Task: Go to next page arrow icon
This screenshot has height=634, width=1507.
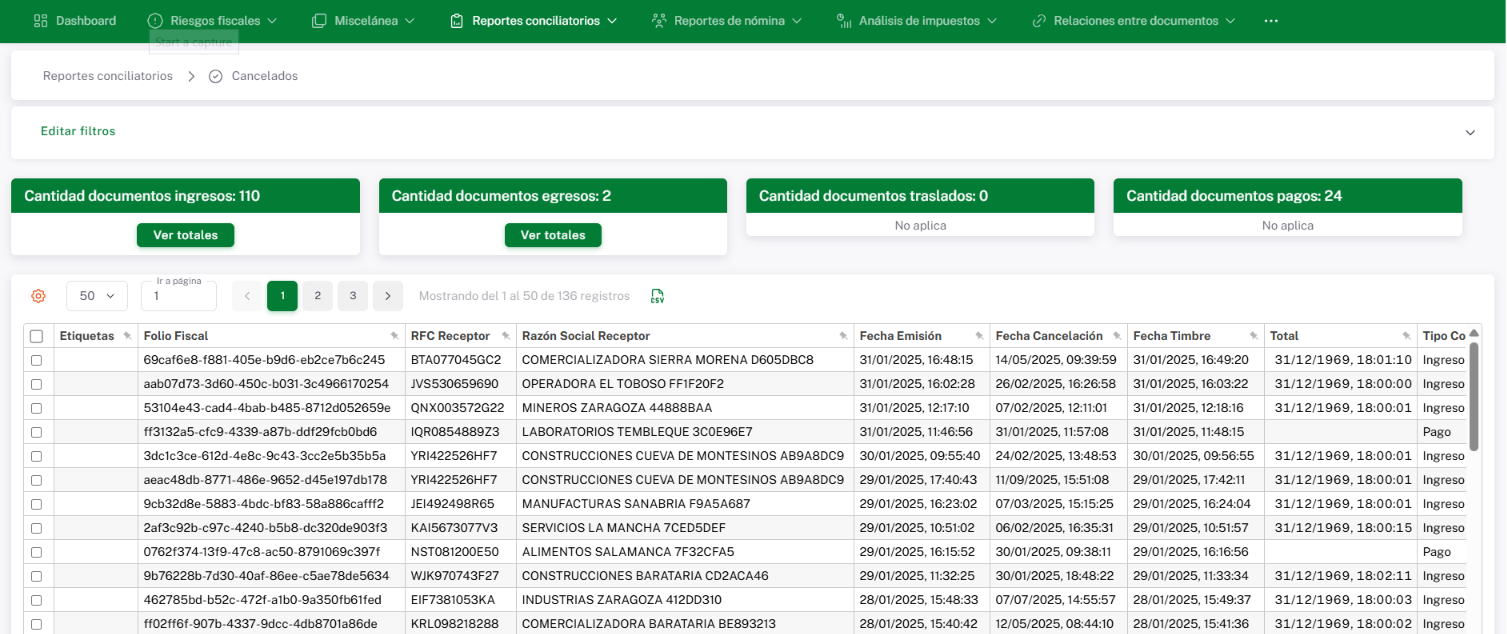Action: click(x=388, y=296)
